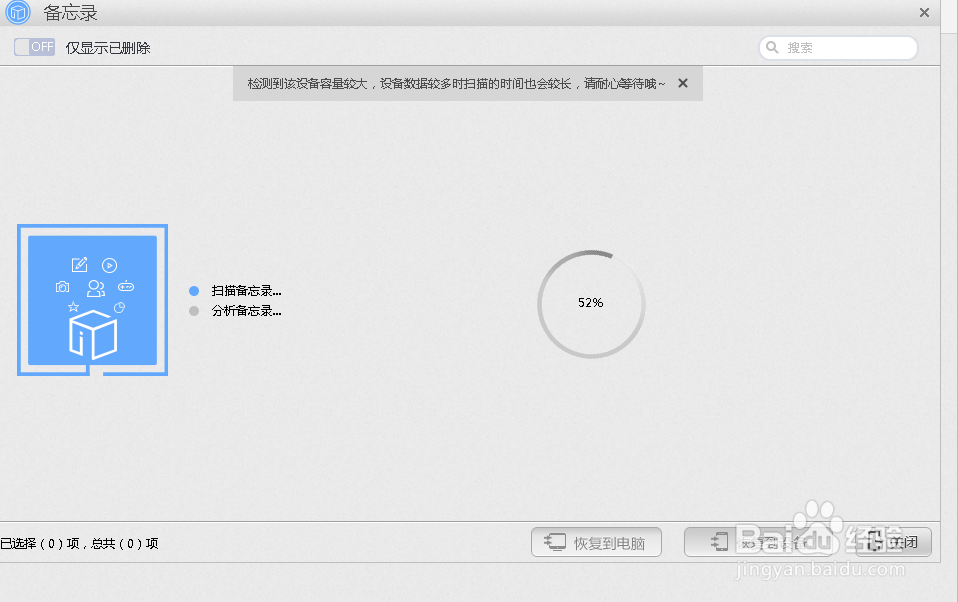Click the scanning notes status text

pos(246,290)
